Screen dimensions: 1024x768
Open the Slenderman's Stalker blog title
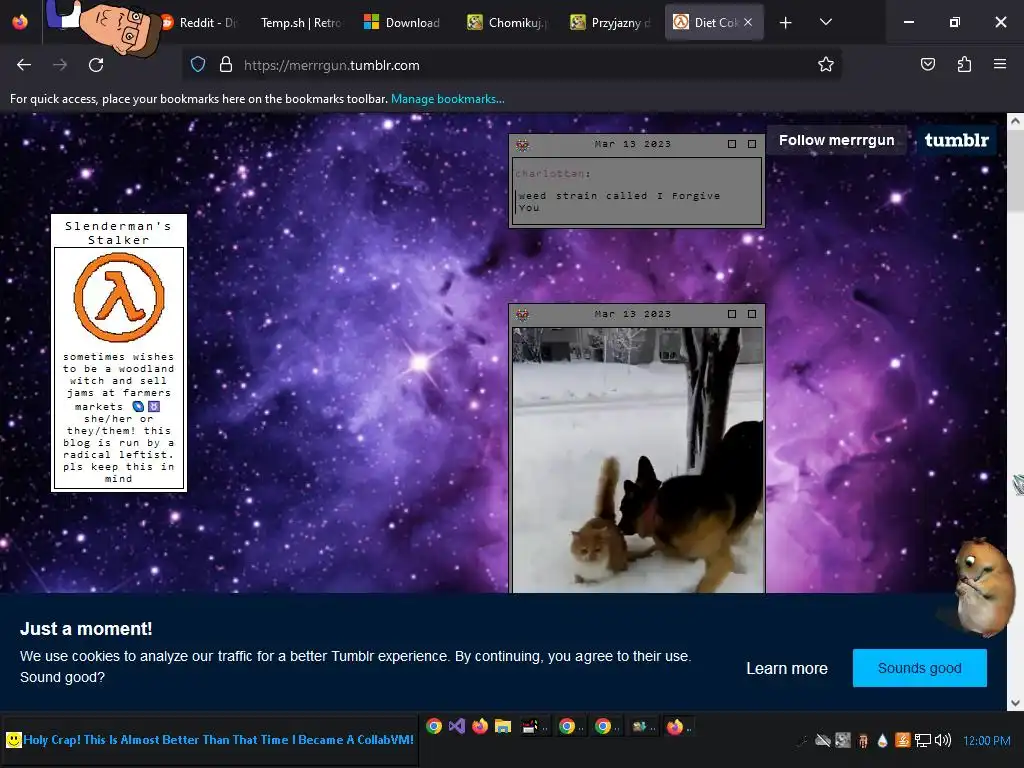tap(118, 232)
